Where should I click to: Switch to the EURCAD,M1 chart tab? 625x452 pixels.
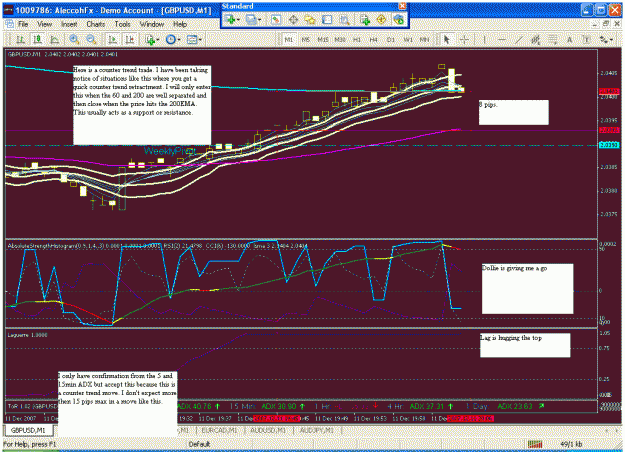[219, 430]
